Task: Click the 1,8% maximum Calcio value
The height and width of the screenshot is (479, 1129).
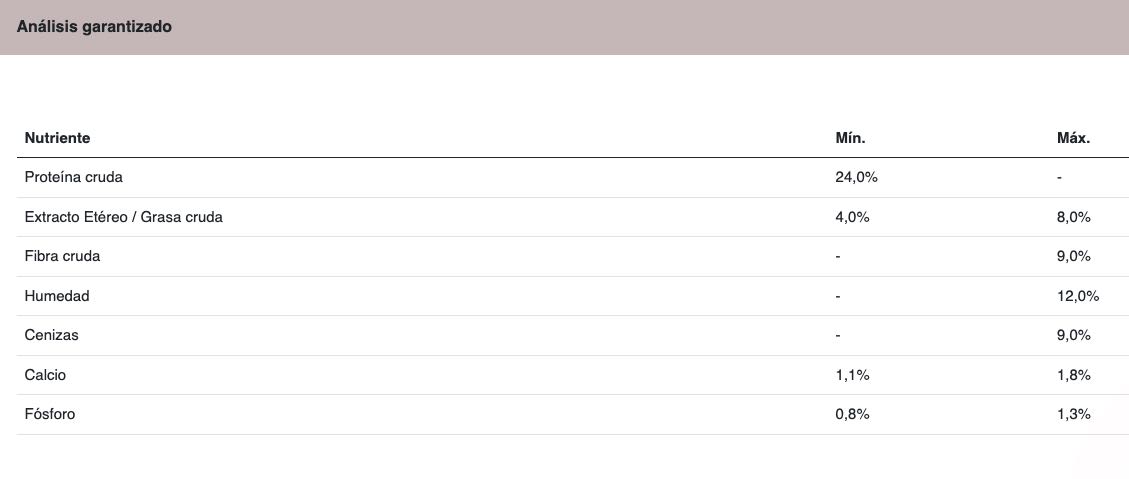Action: pos(1074,375)
